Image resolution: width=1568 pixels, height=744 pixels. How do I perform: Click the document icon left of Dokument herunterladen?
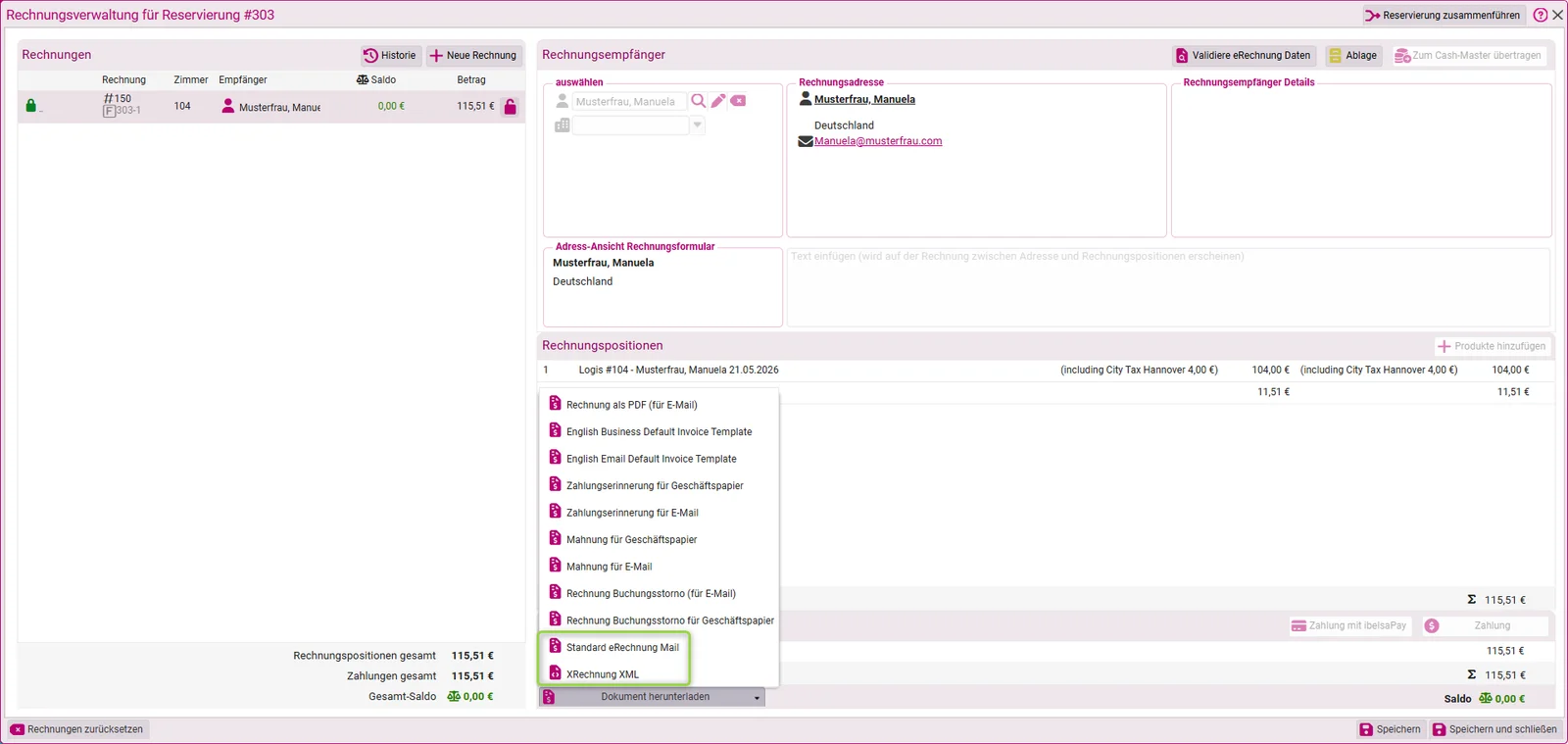pos(549,697)
